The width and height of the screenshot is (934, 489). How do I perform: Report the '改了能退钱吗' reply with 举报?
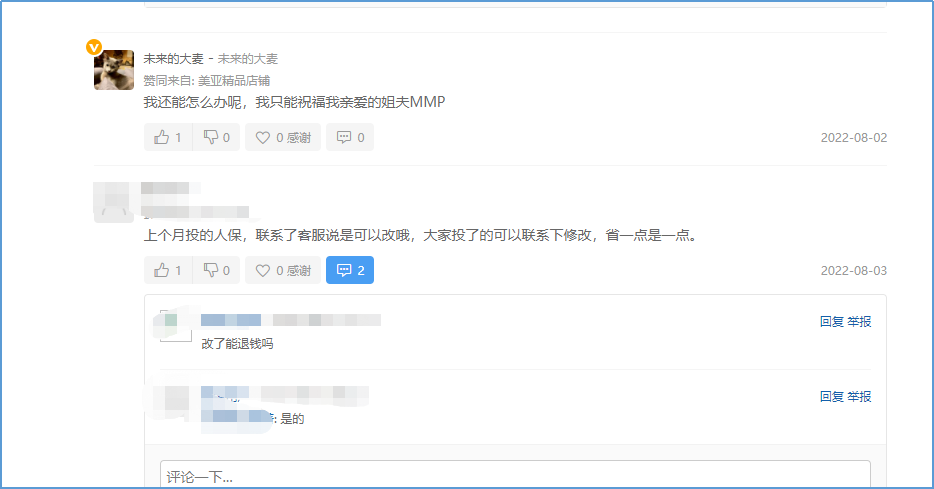click(x=859, y=321)
